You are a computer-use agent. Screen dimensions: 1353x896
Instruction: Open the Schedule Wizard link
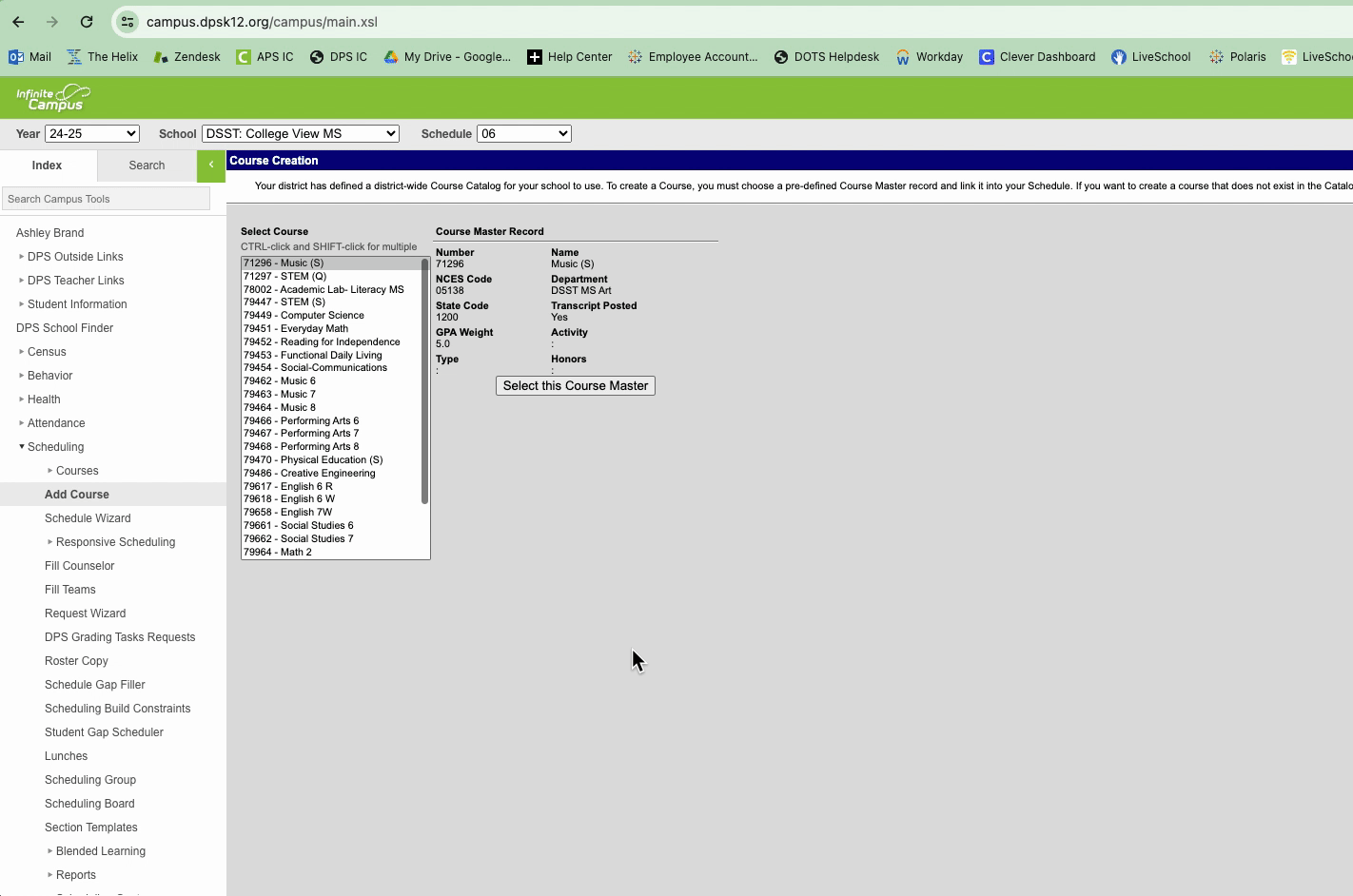[88, 518]
